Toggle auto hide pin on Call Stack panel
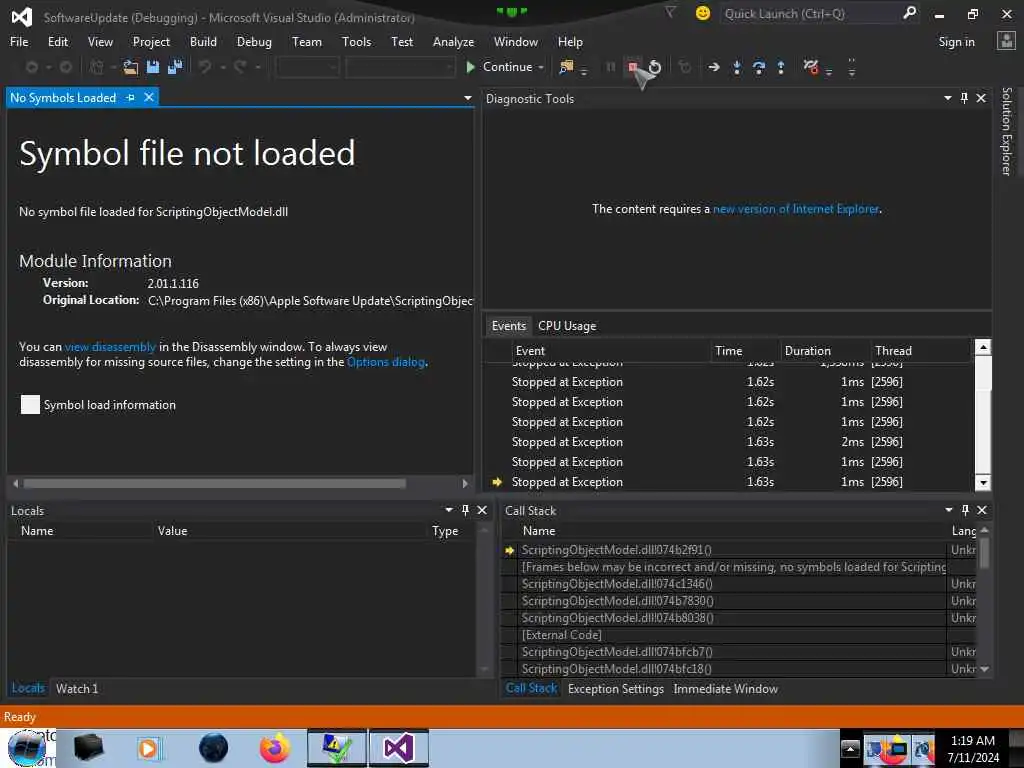Image resolution: width=1024 pixels, height=768 pixels. (965, 510)
